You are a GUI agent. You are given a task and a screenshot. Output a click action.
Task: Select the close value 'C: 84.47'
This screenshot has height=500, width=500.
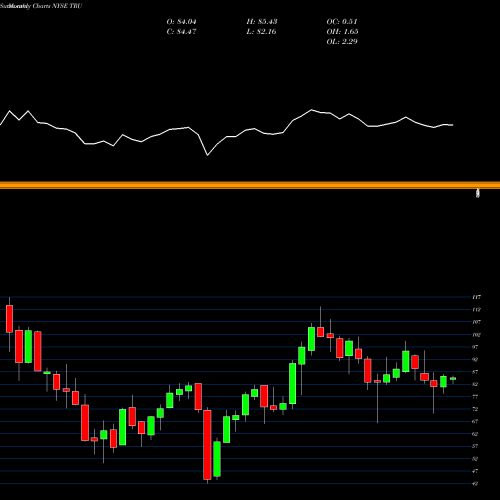[x=181, y=32]
